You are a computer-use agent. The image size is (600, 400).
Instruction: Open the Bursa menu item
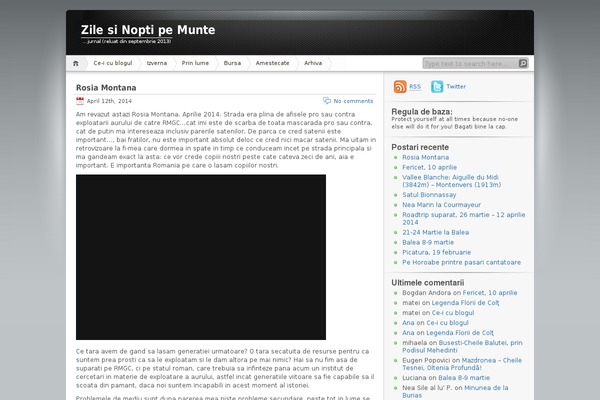(232, 63)
